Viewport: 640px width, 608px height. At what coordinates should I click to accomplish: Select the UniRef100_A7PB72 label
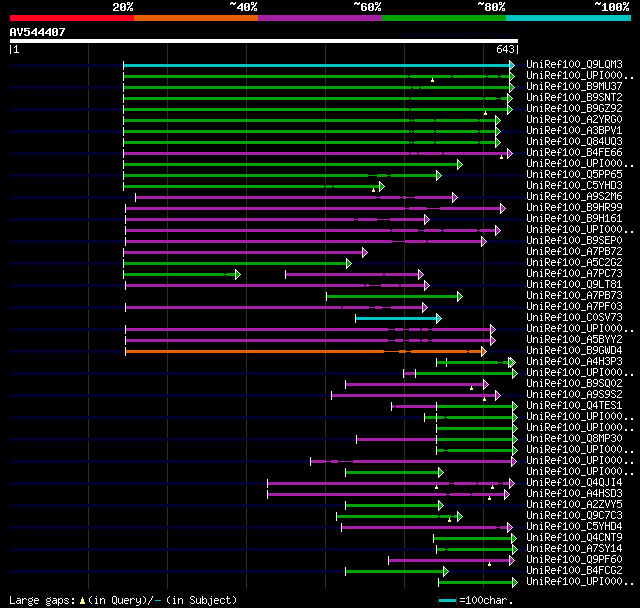tap(574, 252)
